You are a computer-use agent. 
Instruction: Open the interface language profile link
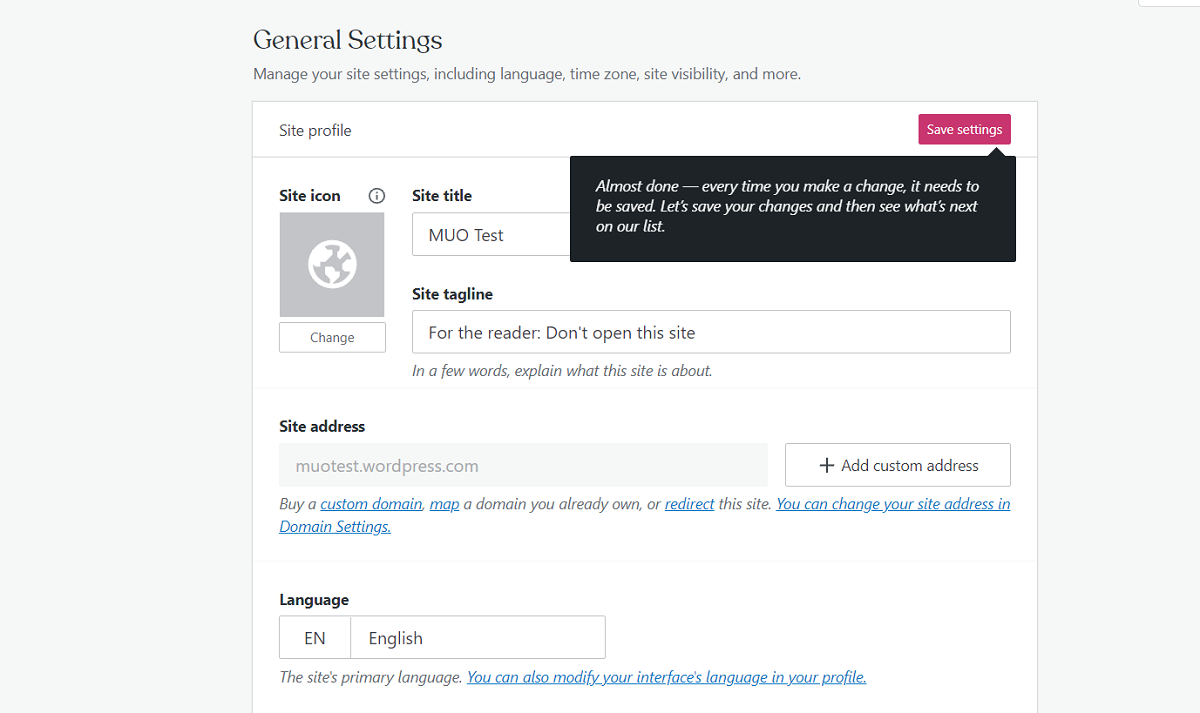click(665, 676)
